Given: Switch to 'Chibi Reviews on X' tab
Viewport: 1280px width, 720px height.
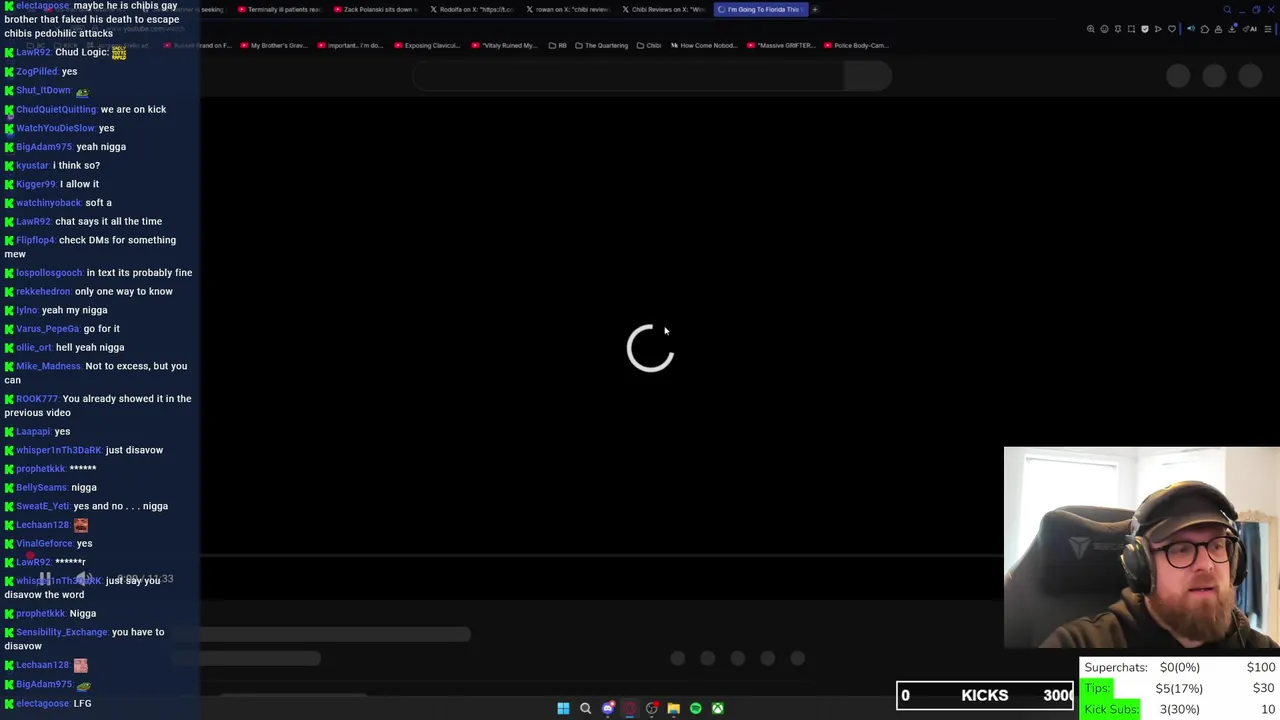Looking at the screenshot, I should point(663,9).
